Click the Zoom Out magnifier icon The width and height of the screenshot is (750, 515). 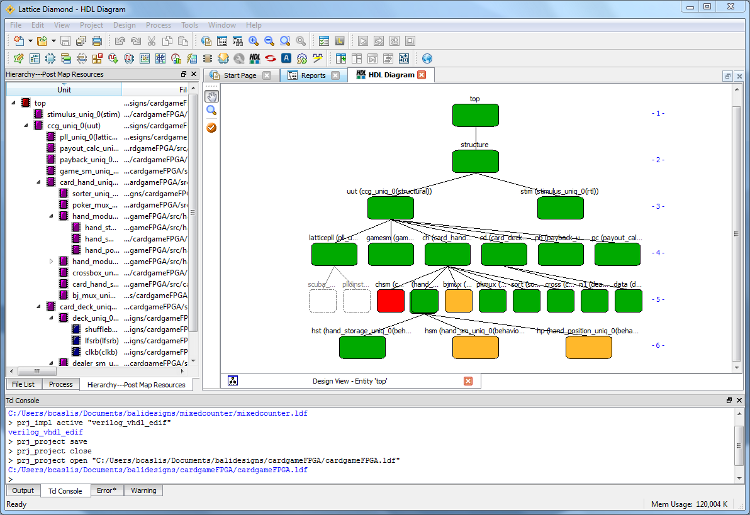coord(269,41)
